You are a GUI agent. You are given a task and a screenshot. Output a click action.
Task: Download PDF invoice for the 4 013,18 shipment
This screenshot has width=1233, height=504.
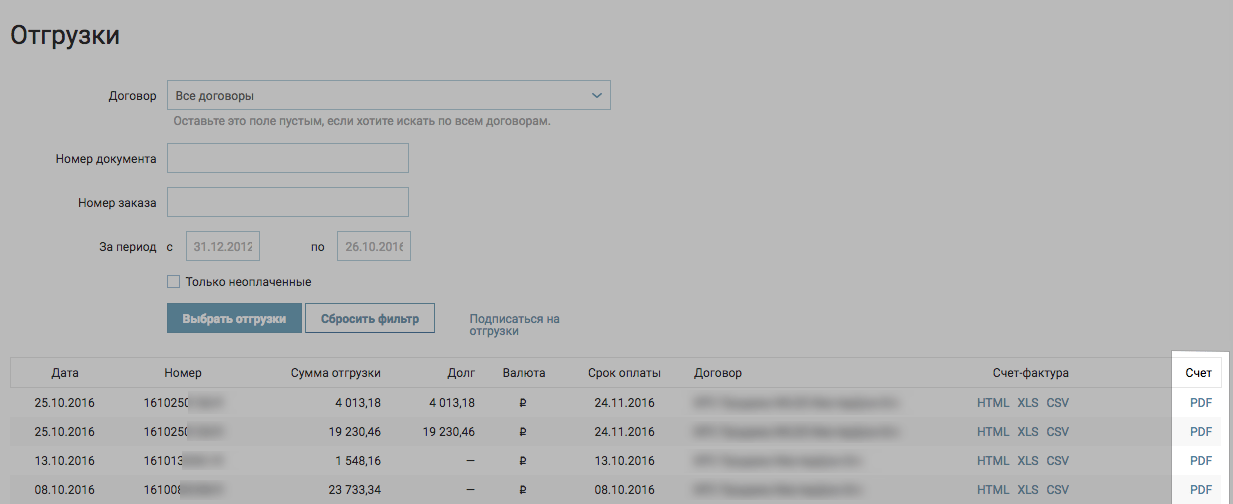pyautogui.click(x=1201, y=403)
